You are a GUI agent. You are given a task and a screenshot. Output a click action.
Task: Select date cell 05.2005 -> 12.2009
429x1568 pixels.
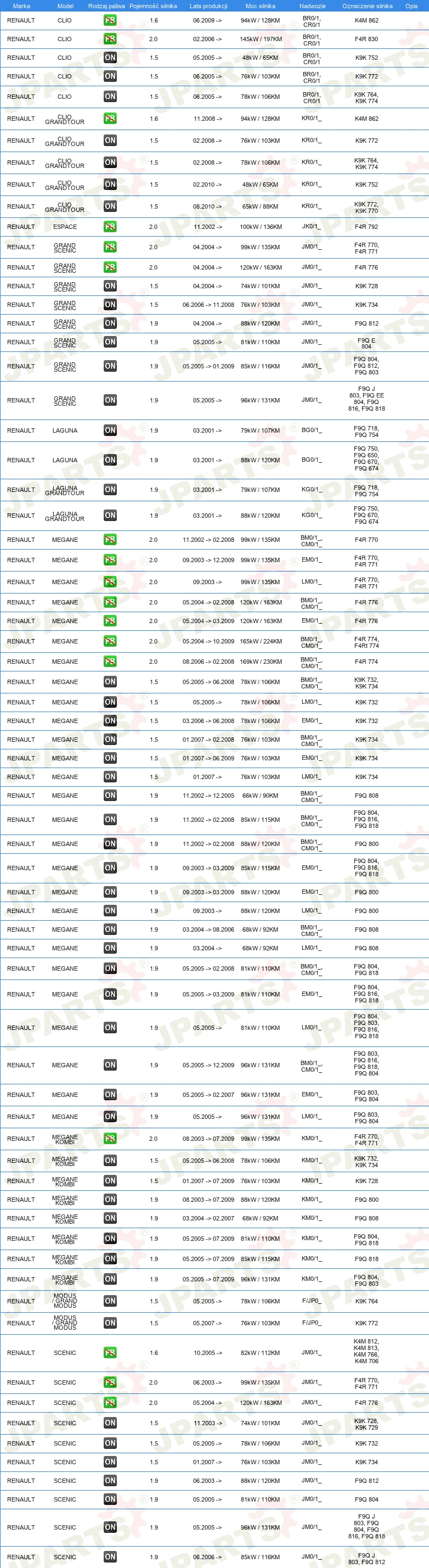pos(208,1065)
